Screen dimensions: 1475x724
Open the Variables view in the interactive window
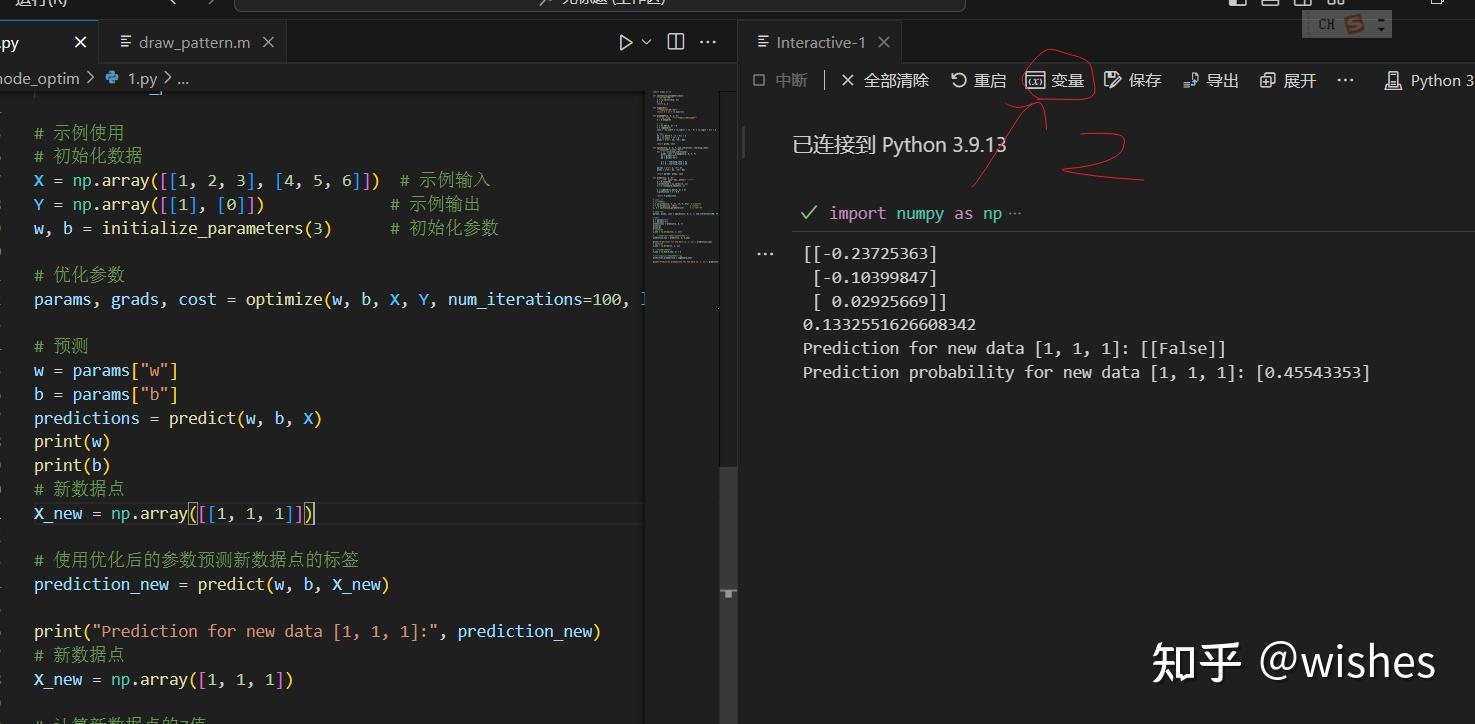[x=1057, y=80]
